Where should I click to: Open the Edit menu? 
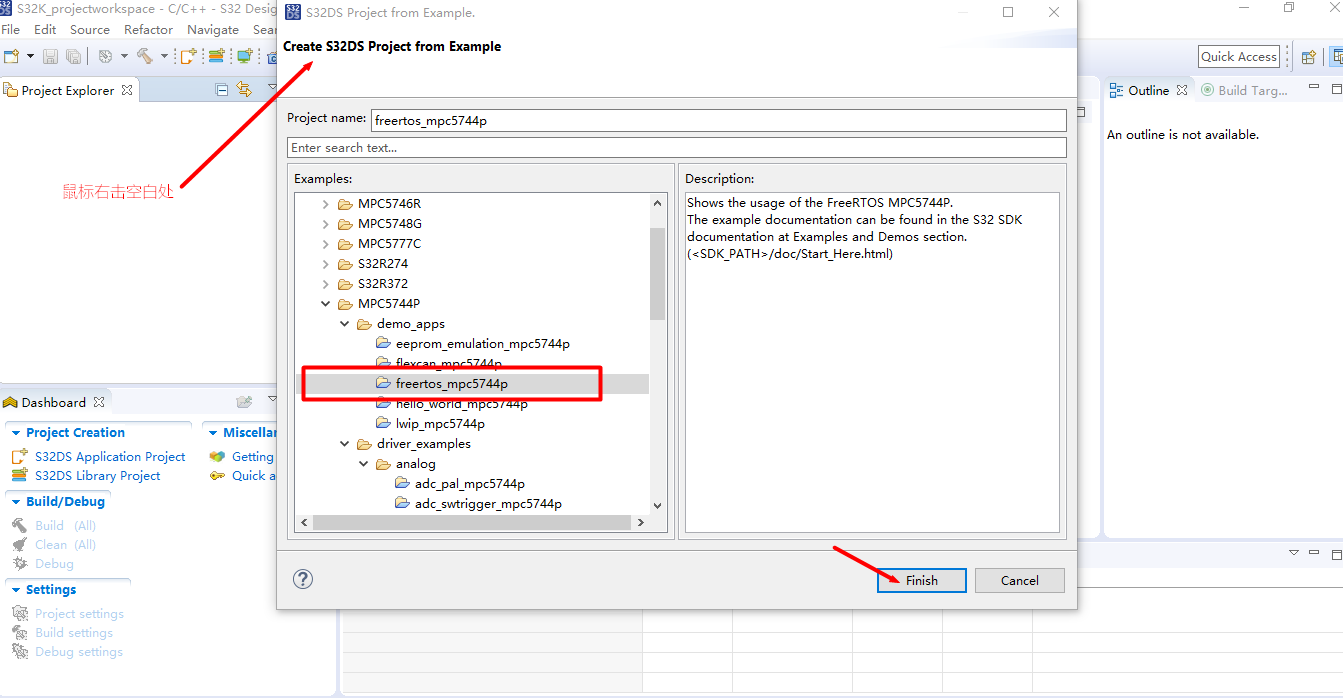click(x=45, y=30)
